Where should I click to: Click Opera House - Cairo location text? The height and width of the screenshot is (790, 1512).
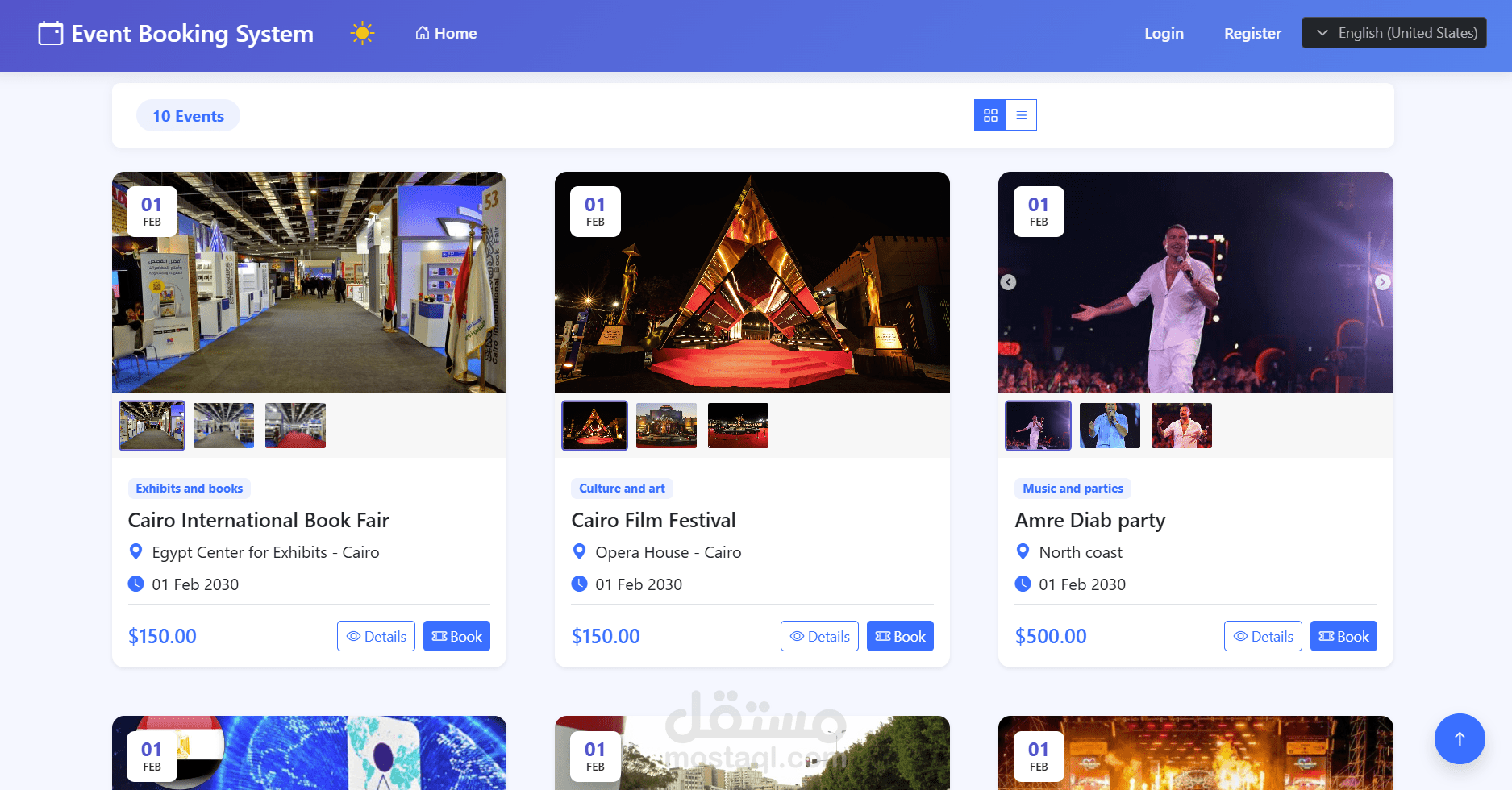pos(669,552)
